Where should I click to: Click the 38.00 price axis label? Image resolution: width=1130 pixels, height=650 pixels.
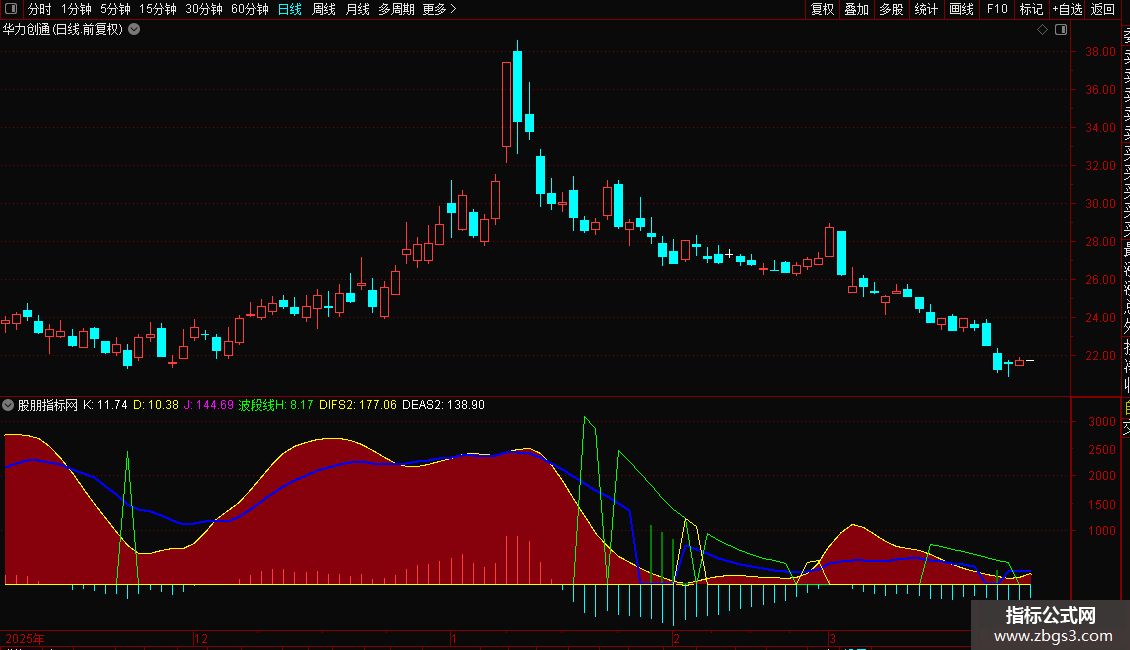1100,52
